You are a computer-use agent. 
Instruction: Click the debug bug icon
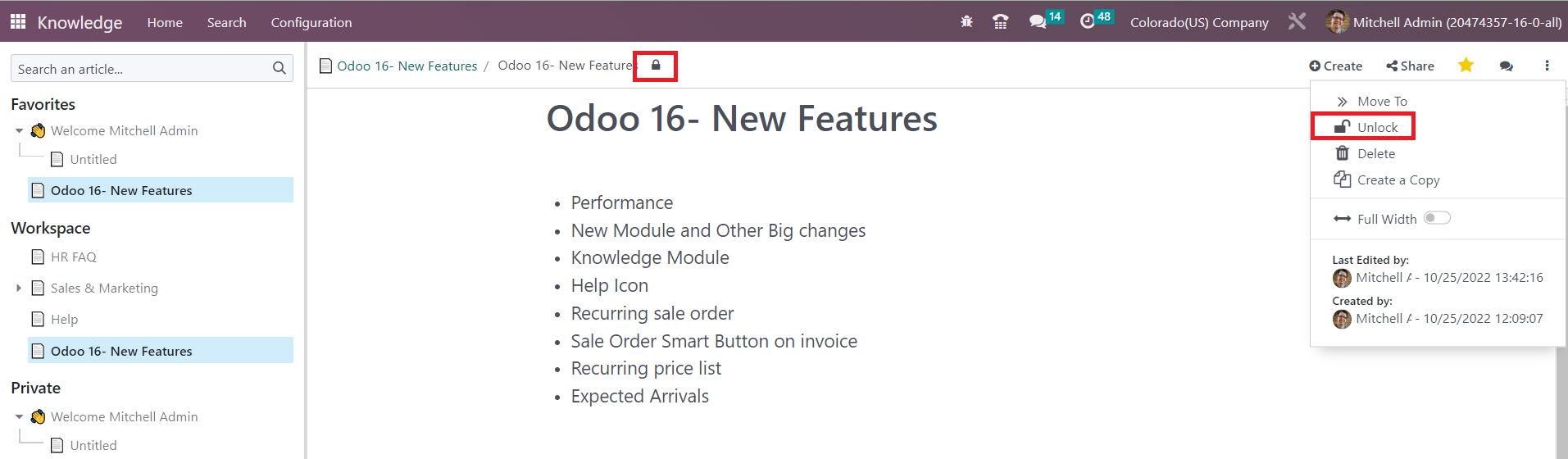(x=966, y=22)
